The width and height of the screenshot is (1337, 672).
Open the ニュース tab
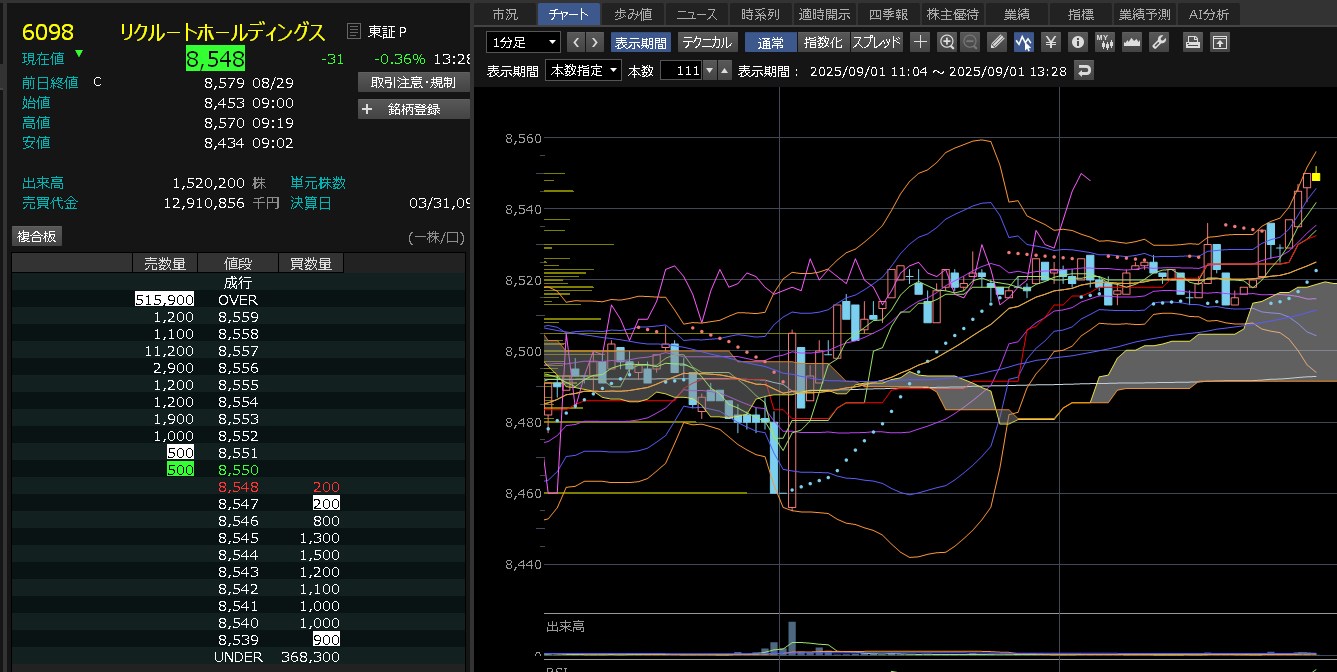click(x=697, y=14)
